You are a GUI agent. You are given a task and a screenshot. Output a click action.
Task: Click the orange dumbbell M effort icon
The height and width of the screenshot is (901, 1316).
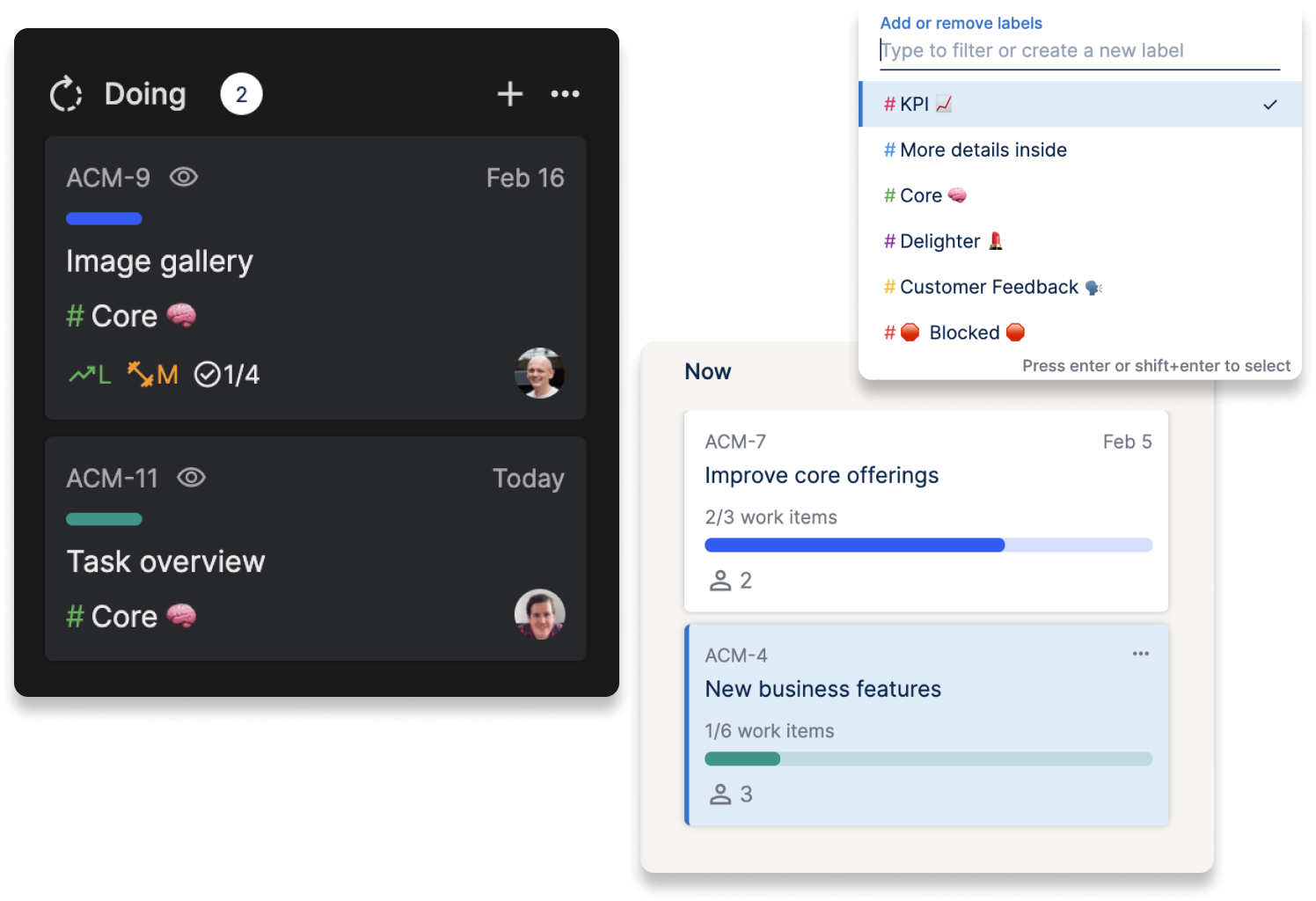pyautogui.click(x=141, y=375)
